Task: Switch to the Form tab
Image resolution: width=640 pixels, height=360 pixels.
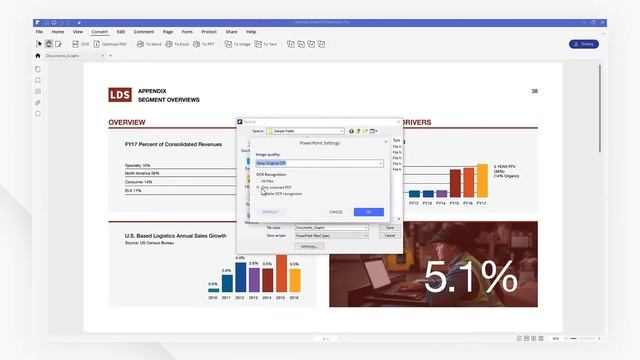Action: 187,32
